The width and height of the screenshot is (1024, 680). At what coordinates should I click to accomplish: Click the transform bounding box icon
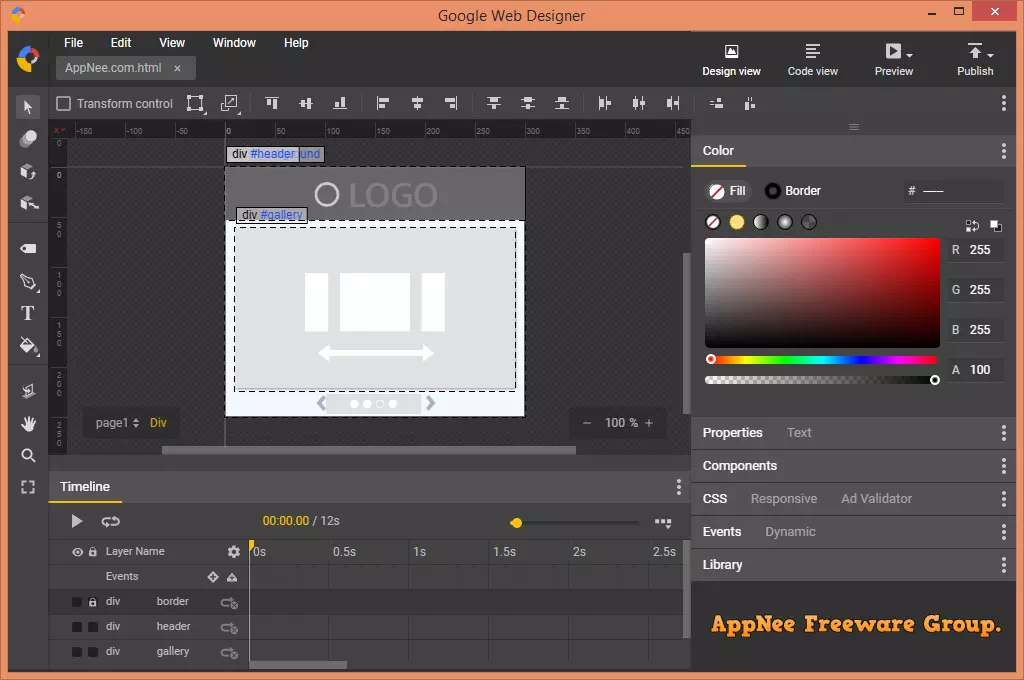195,103
